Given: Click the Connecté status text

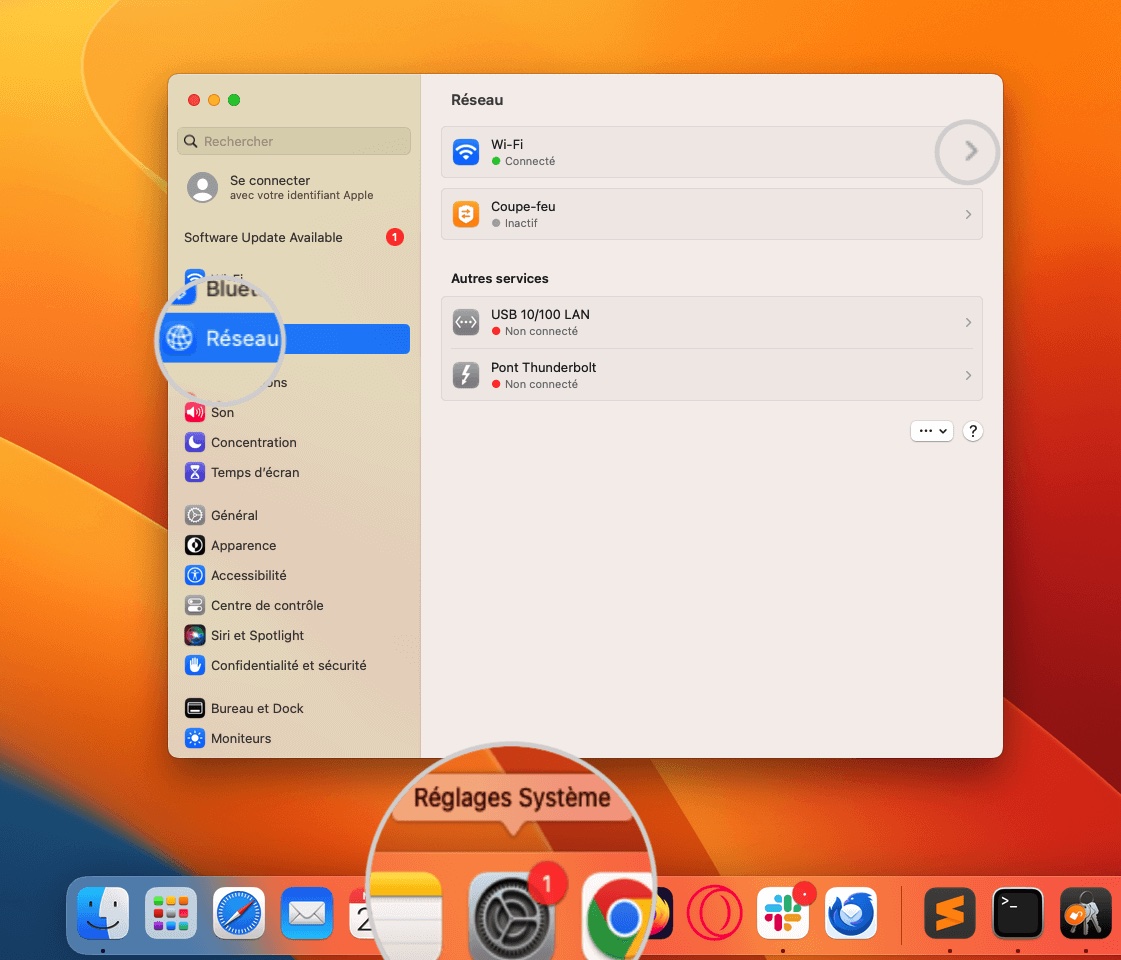Looking at the screenshot, I should (530, 162).
